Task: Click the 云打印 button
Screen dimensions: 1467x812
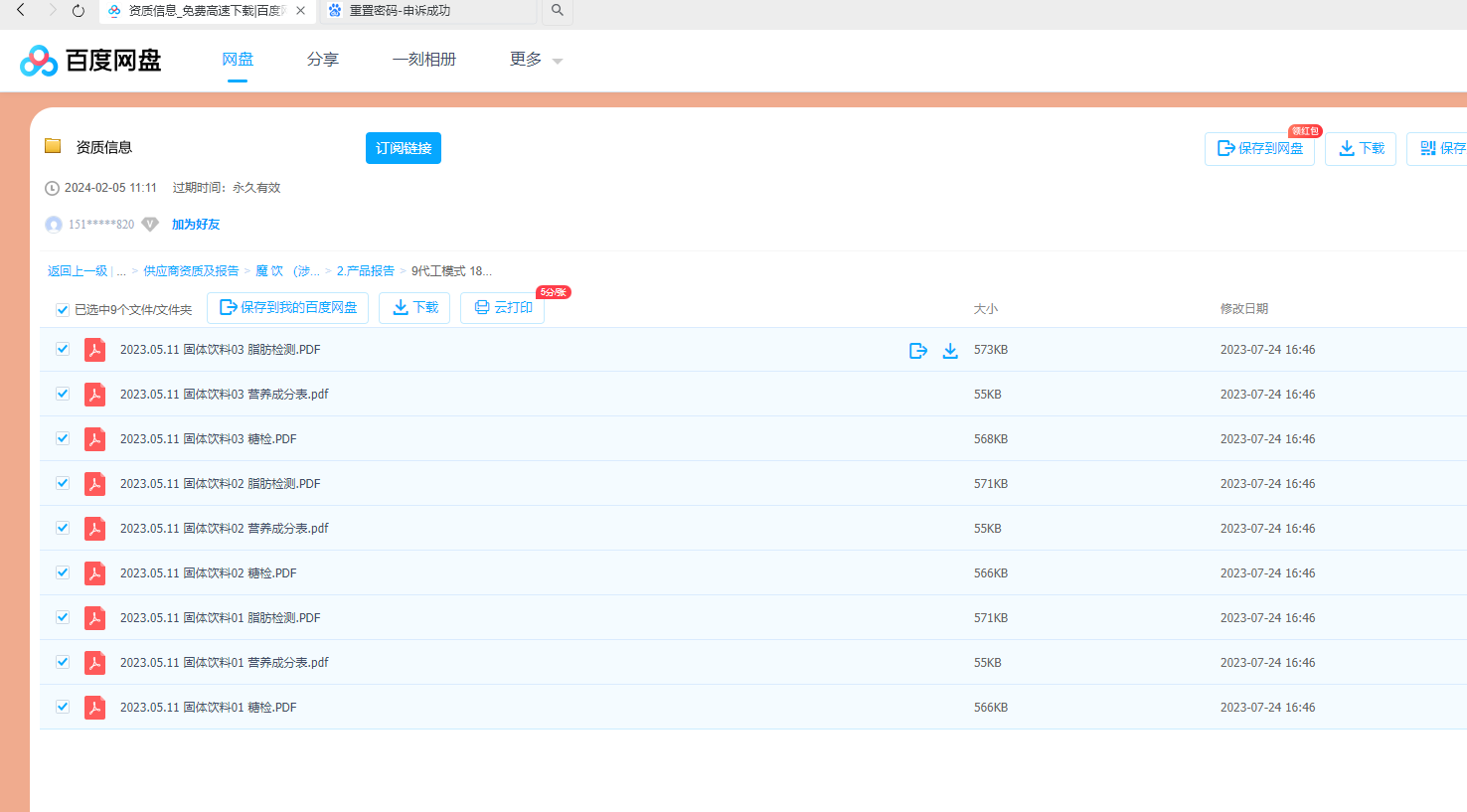Action: (503, 308)
